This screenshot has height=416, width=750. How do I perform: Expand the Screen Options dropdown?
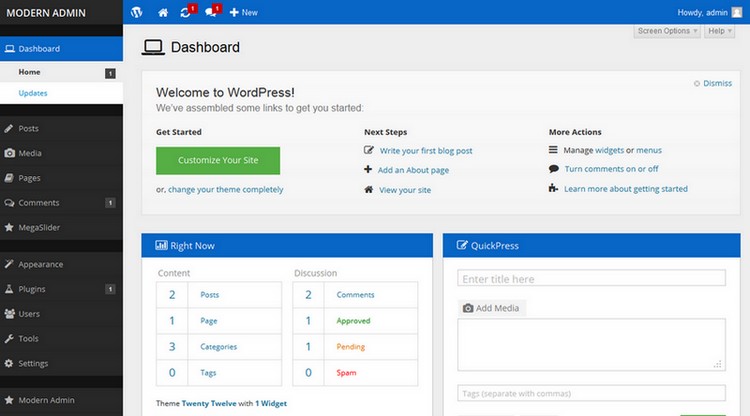[667, 31]
